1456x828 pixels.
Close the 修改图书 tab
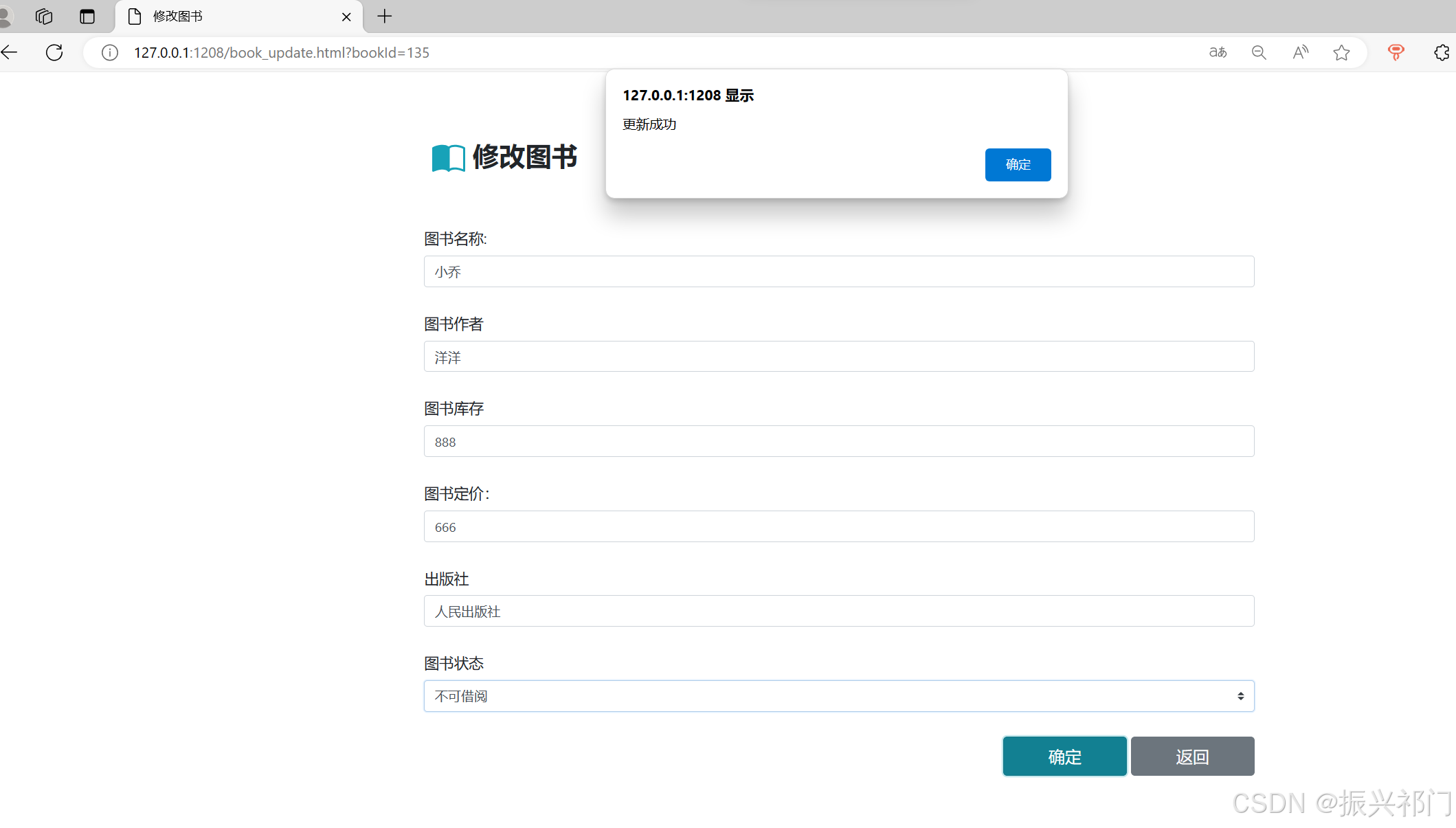pyautogui.click(x=346, y=16)
